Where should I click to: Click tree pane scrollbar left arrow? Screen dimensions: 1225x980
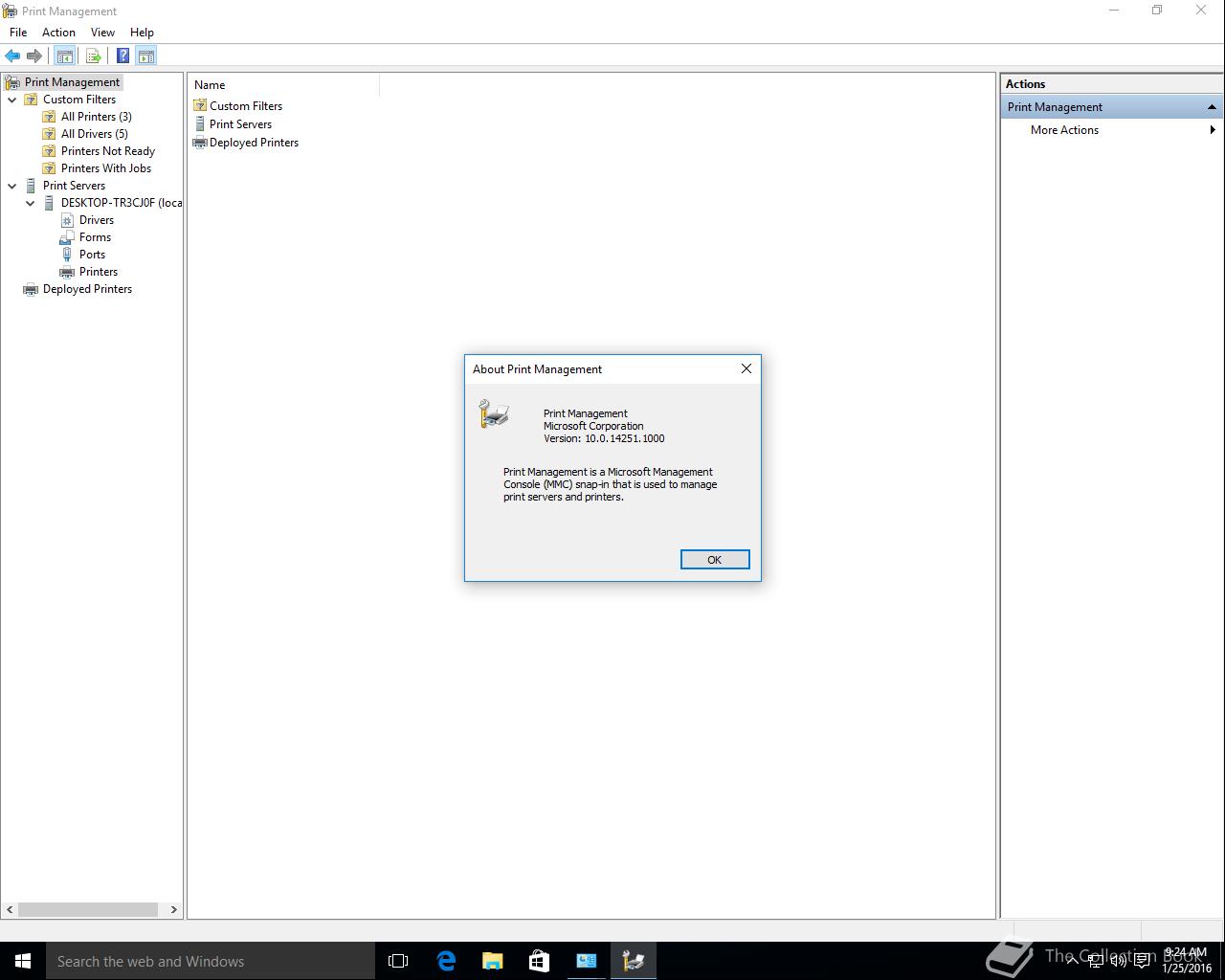tap(11, 909)
